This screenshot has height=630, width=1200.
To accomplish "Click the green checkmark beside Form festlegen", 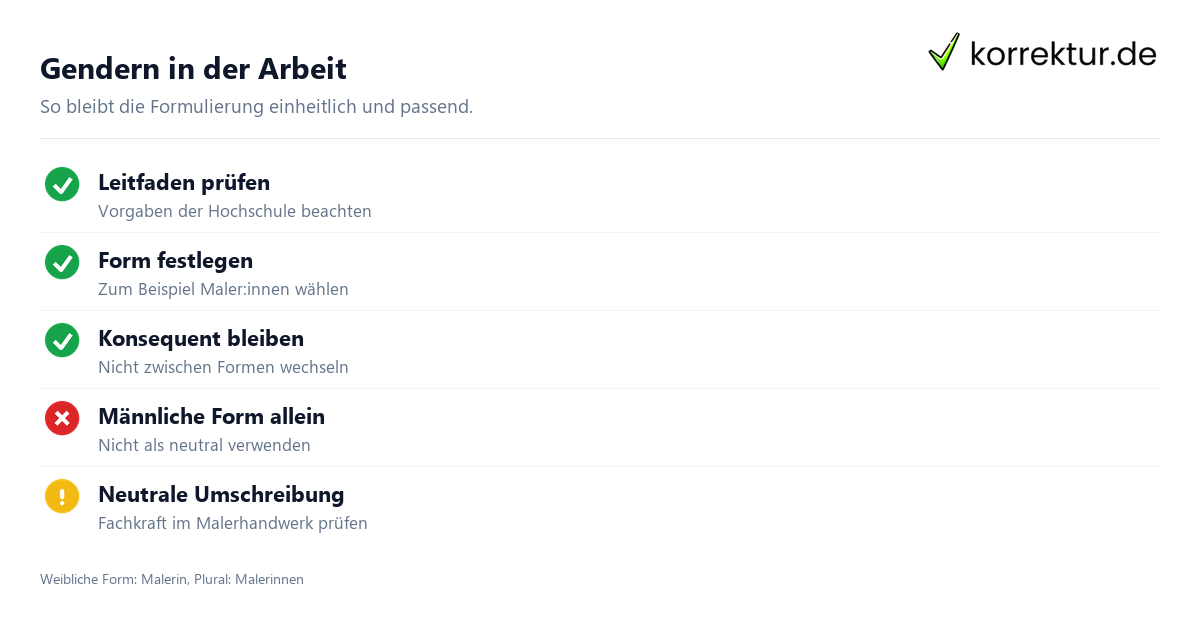I will coord(62,262).
